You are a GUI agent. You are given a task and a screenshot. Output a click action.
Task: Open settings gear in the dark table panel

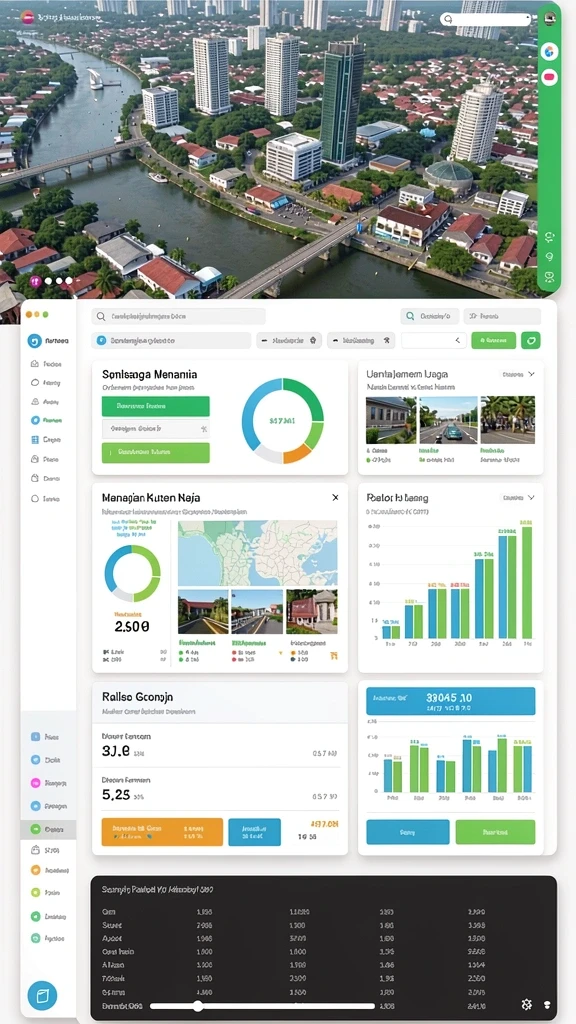[526, 1005]
